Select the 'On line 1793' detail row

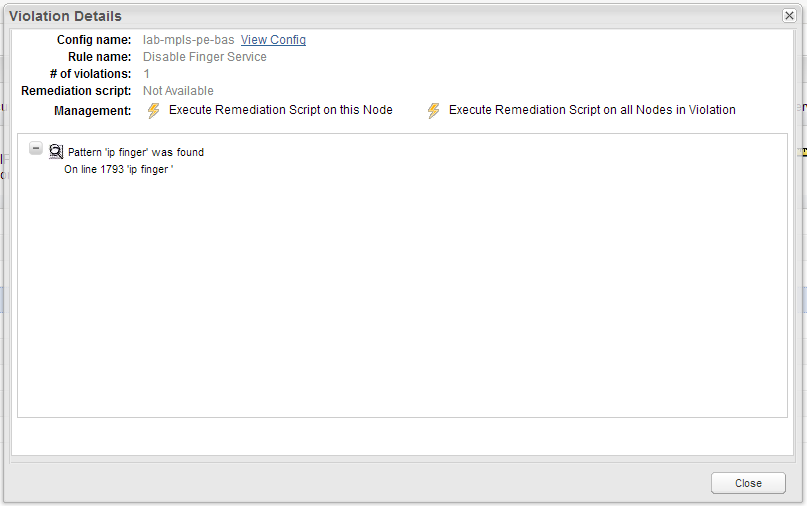(x=119, y=169)
